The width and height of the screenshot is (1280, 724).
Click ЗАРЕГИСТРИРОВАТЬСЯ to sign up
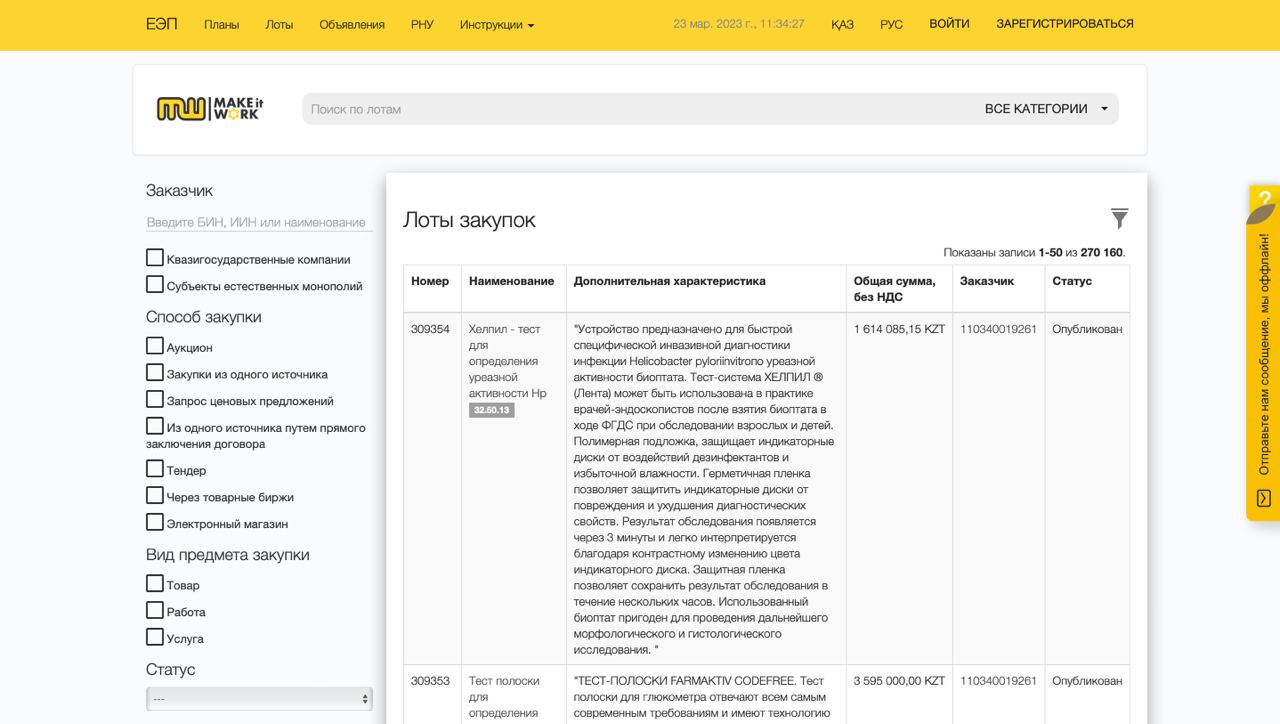pos(1064,24)
